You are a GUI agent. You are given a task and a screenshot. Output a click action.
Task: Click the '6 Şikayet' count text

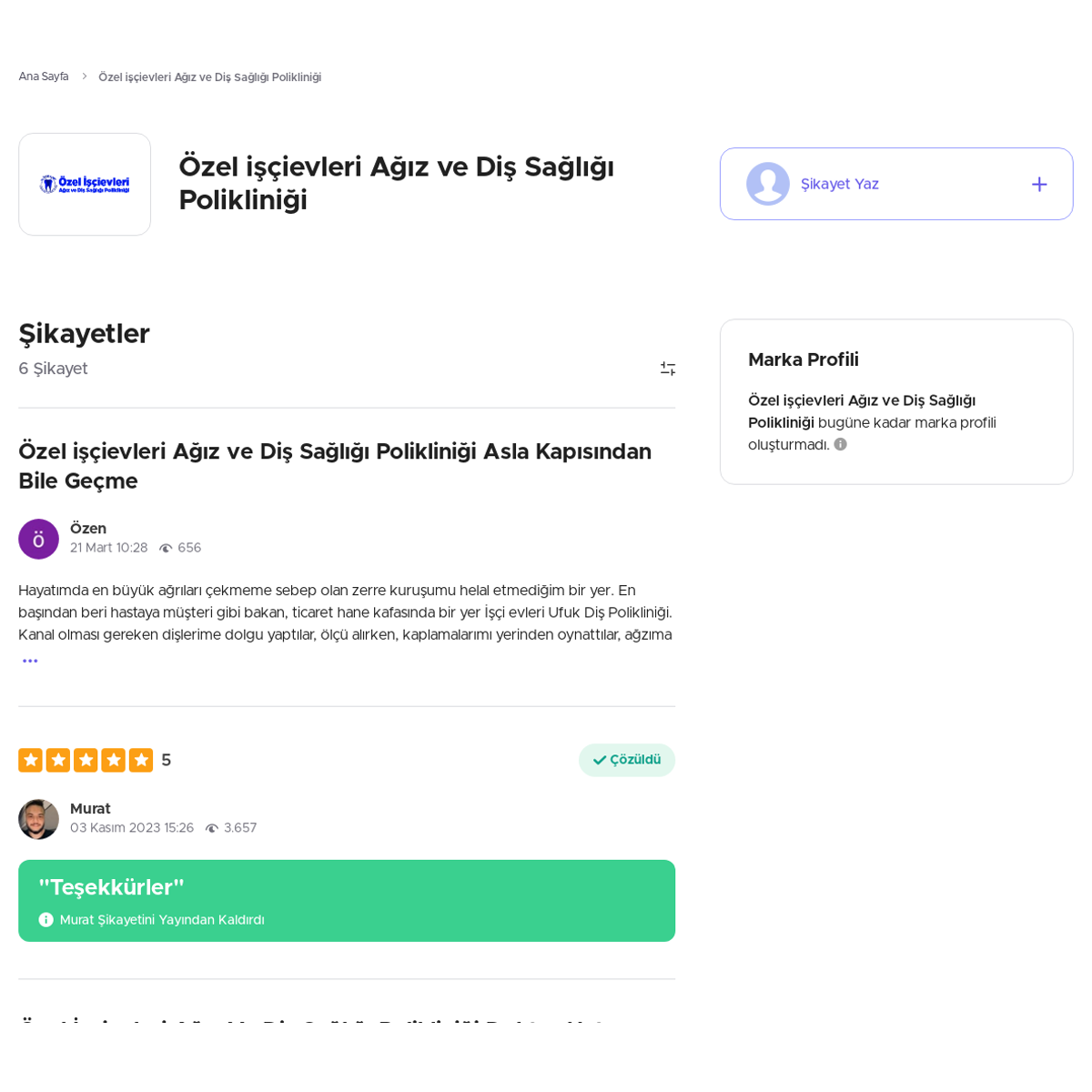(53, 369)
